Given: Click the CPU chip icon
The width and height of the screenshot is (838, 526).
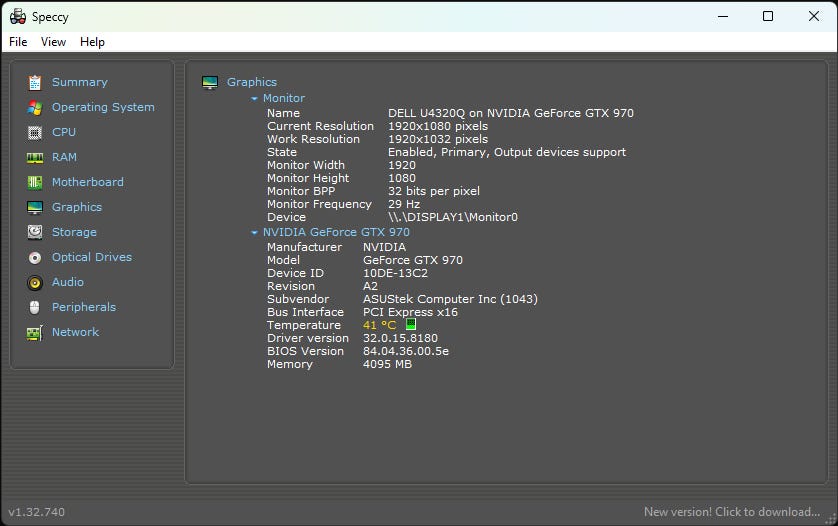Looking at the screenshot, I should 35,133.
